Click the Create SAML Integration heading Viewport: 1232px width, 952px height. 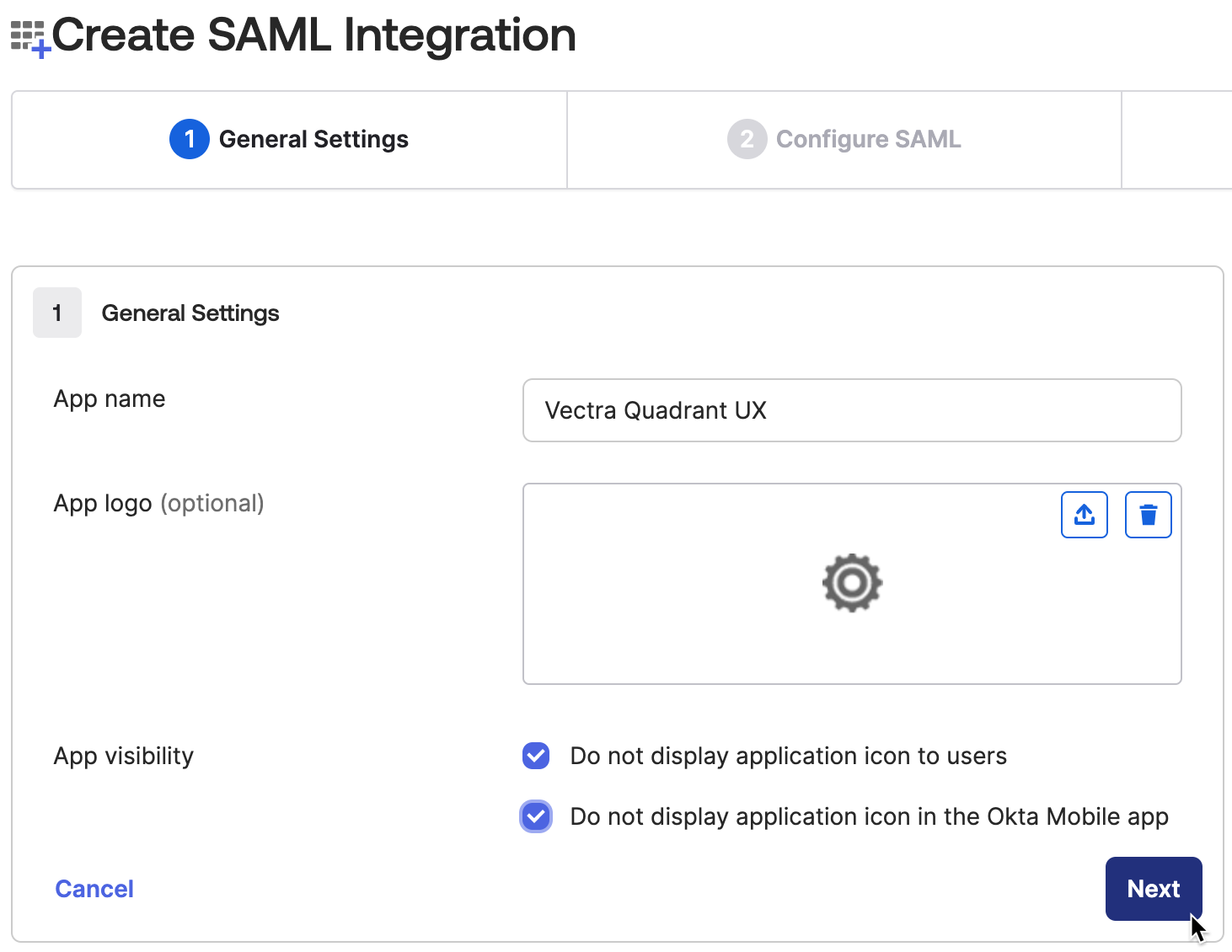tap(313, 35)
